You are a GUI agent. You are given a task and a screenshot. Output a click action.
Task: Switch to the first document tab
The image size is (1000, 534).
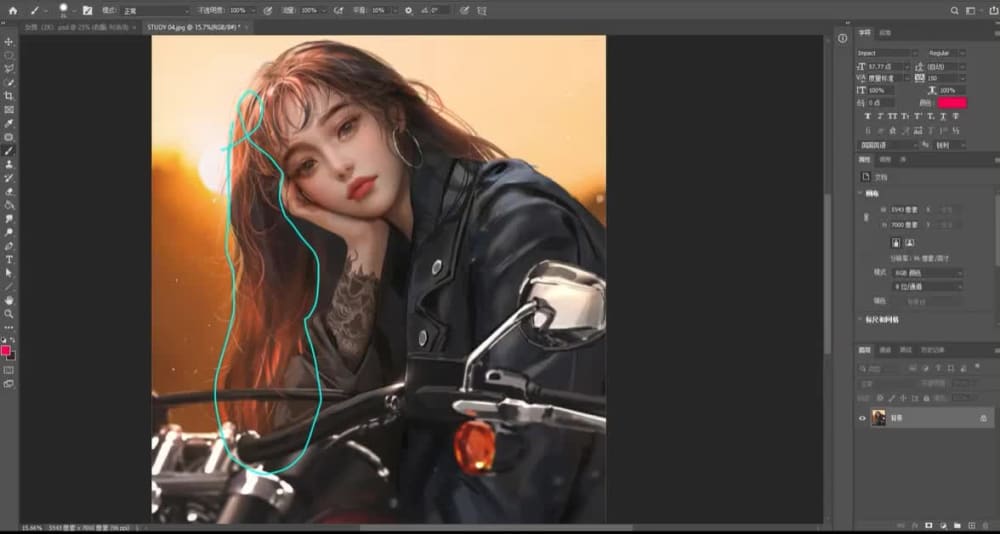point(76,27)
